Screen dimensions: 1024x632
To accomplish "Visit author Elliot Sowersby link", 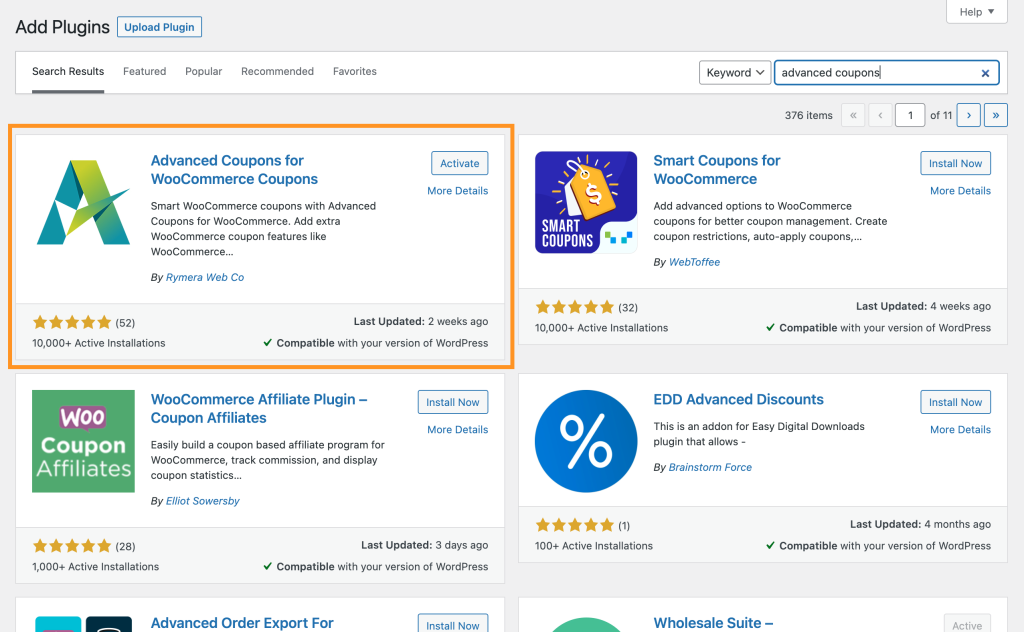I will click(x=202, y=501).
